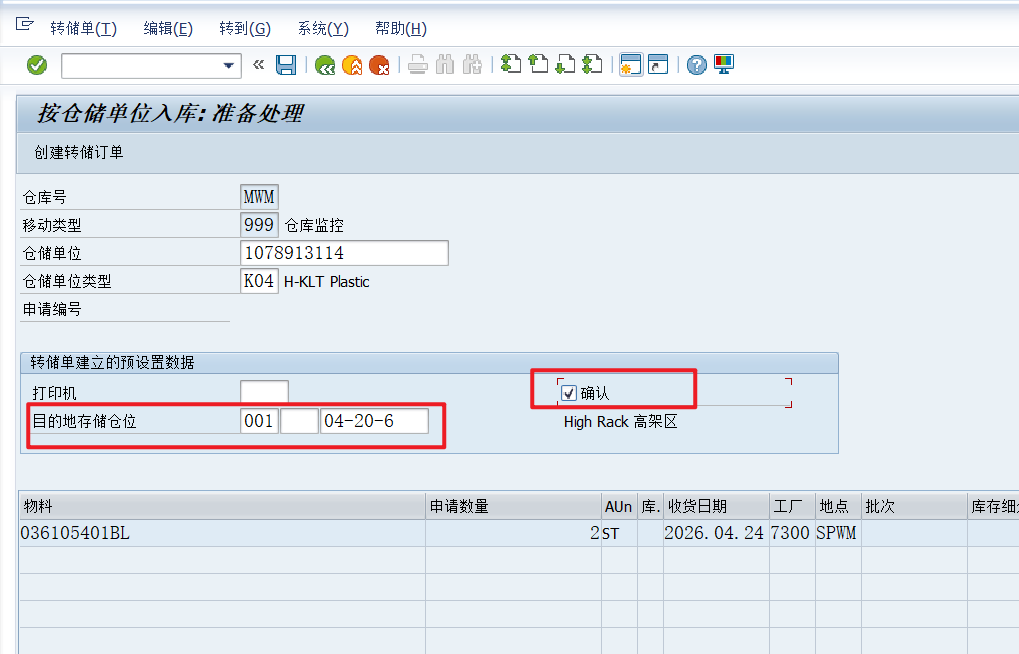The width and height of the screenshot is (1019, 654).
Task: Click the Print icon
Action: [x=418, y=65]
